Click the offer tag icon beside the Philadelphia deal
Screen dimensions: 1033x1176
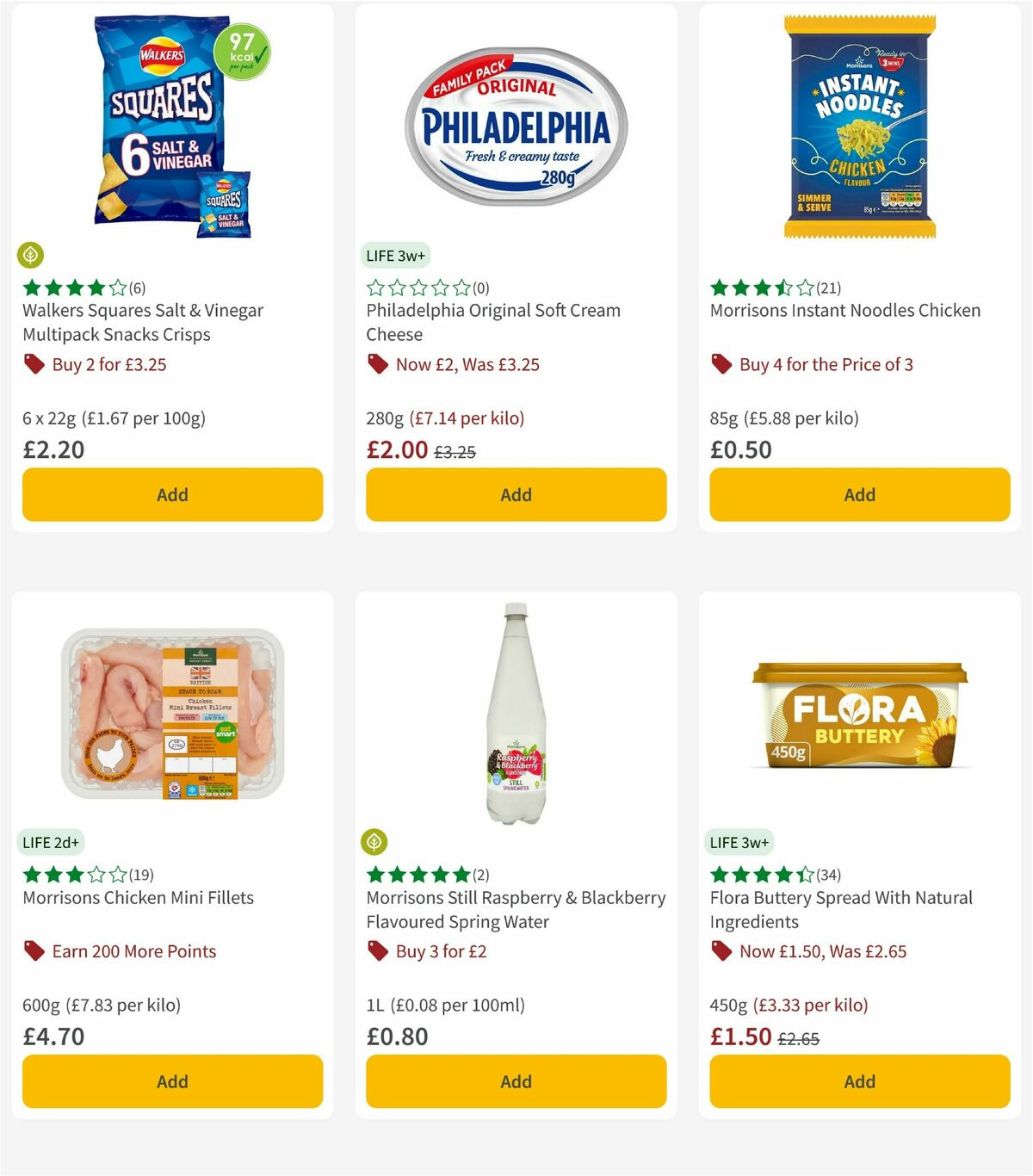click(x=377, y=364)
